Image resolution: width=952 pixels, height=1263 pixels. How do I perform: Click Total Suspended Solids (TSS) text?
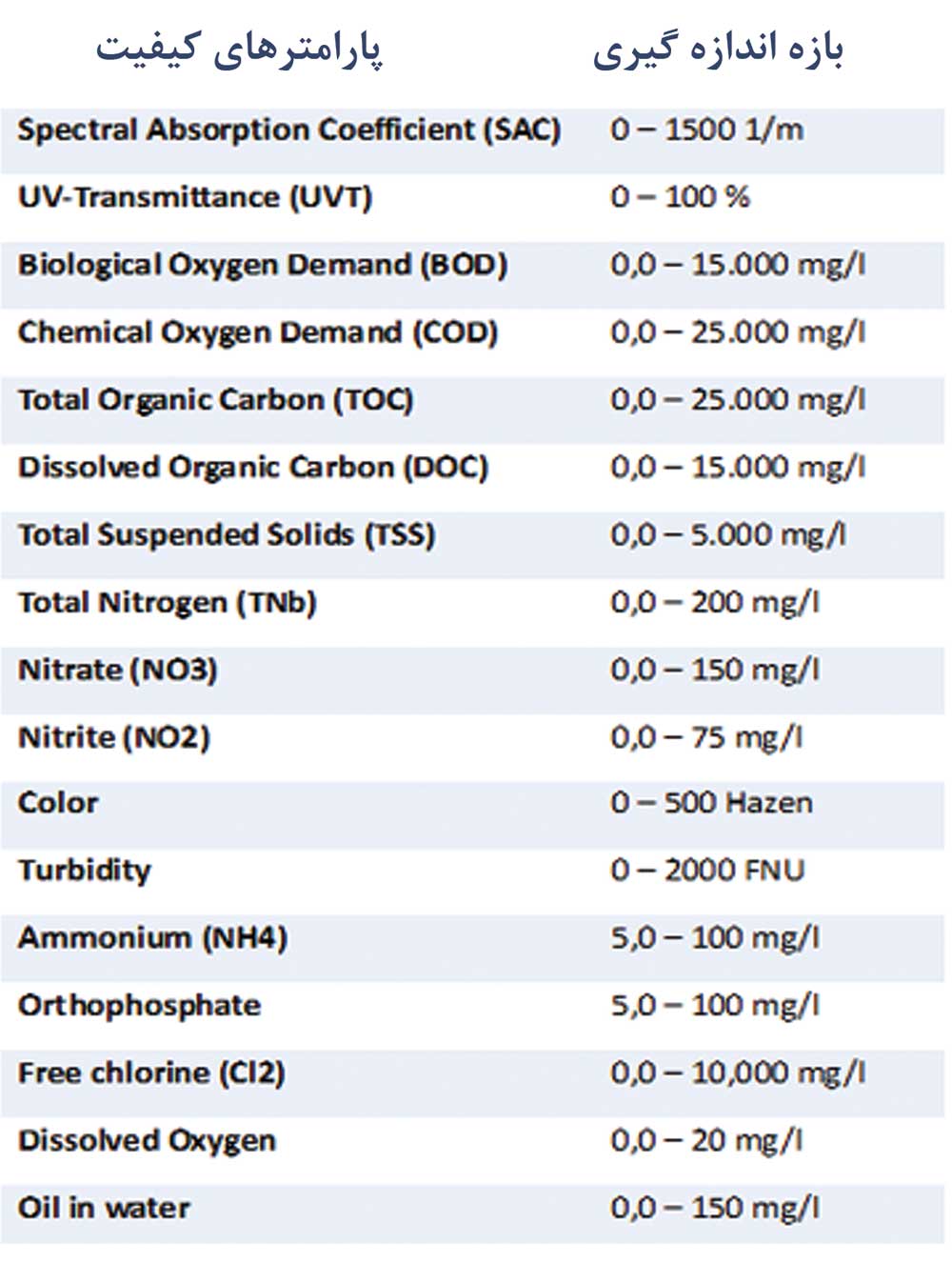point(226,535)
